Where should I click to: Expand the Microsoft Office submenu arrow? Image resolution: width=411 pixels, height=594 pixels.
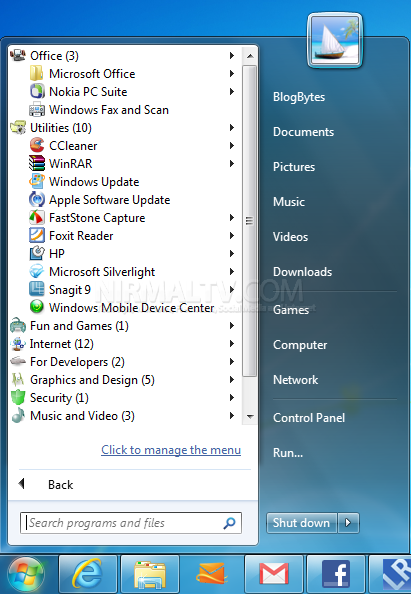coord(231,73)
